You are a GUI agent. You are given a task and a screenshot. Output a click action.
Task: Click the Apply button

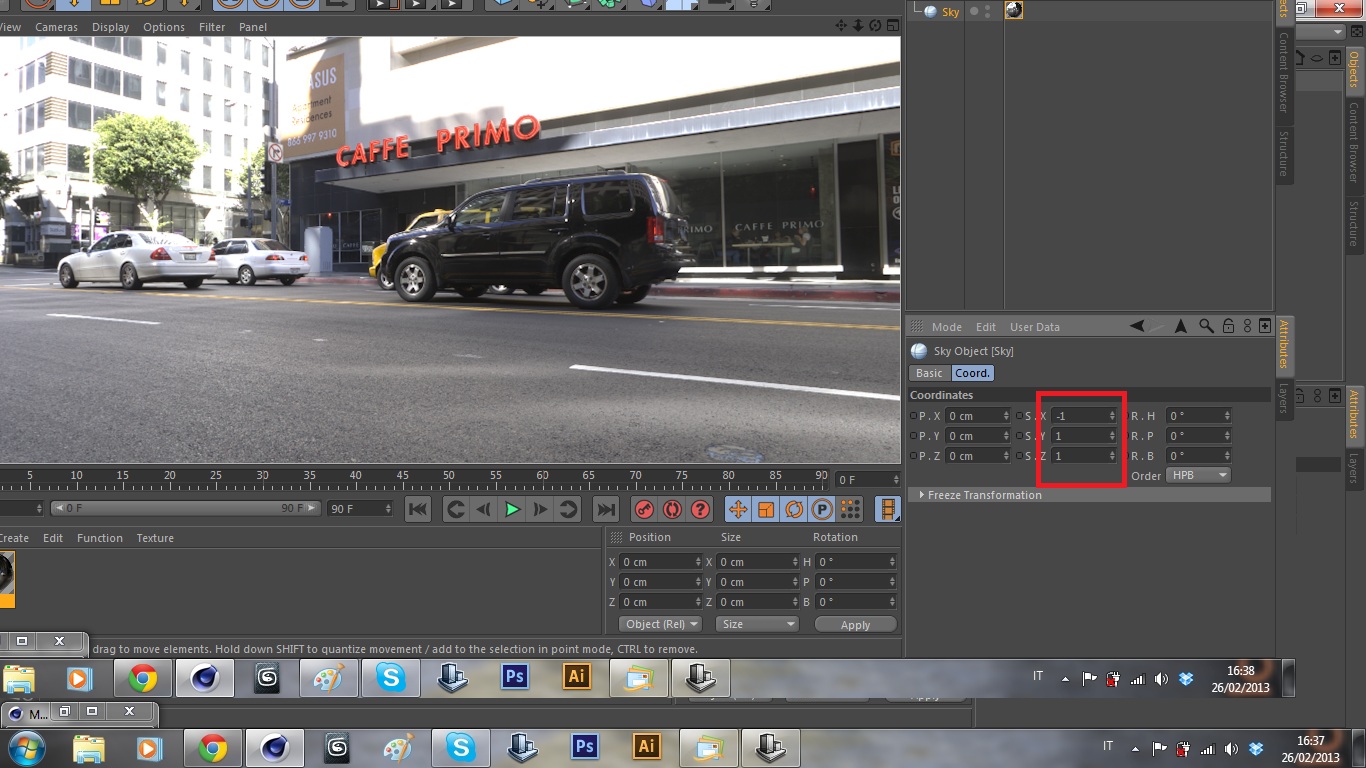click(x=855, y=624)
